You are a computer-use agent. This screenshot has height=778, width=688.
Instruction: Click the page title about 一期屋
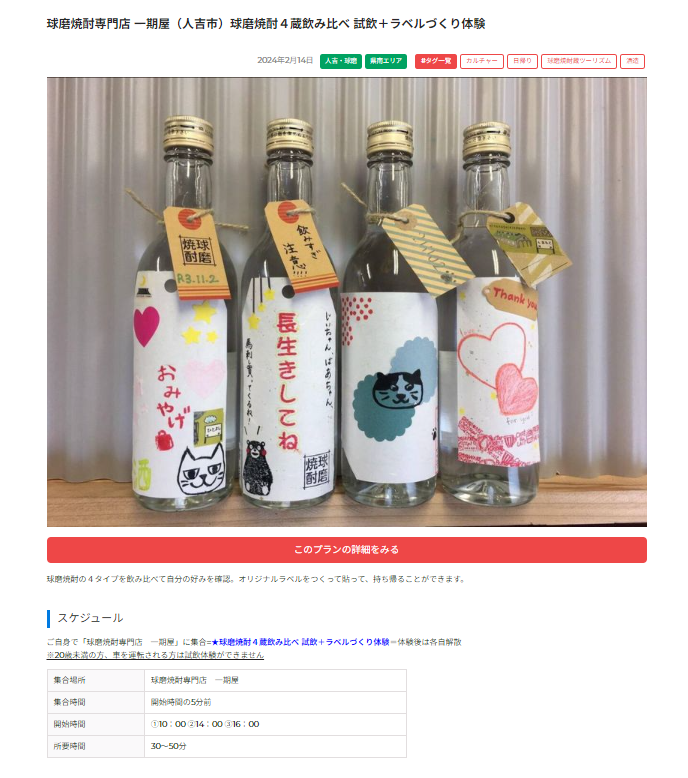[266, 23]
